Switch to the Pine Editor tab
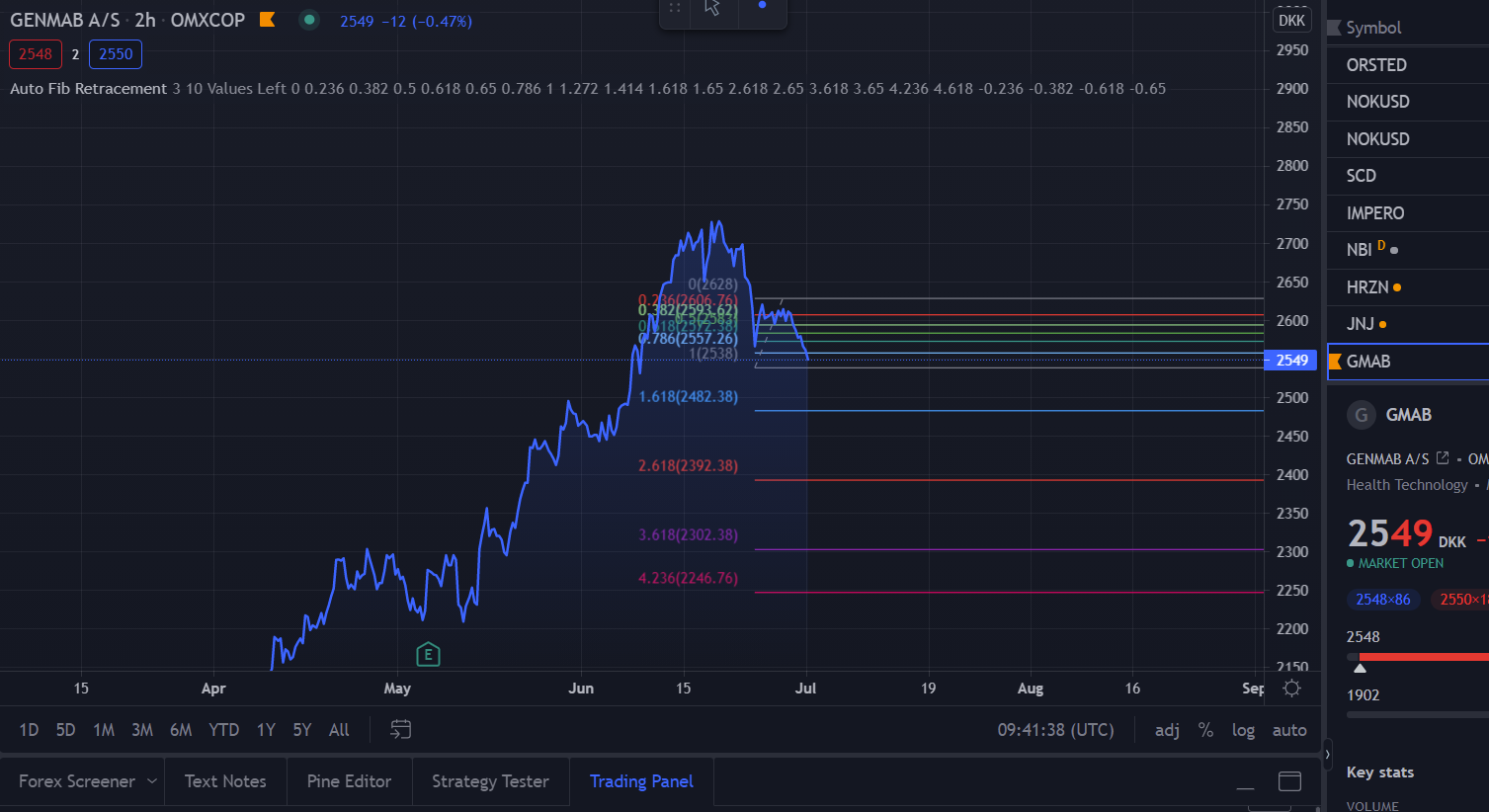Viewport: 1489px width, 812px height. tap(349, 781)
